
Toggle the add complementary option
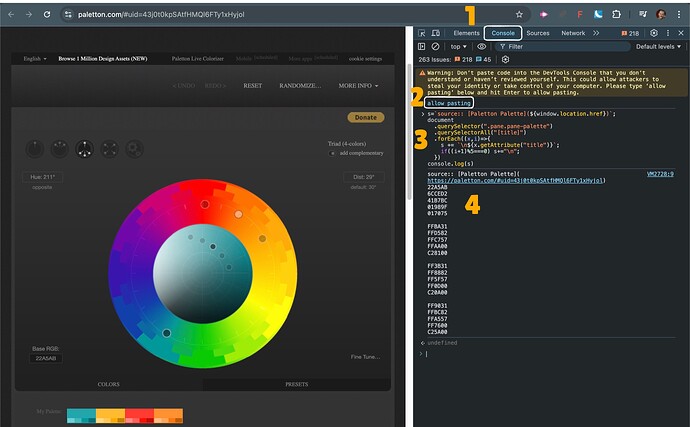tap(357, 153)
